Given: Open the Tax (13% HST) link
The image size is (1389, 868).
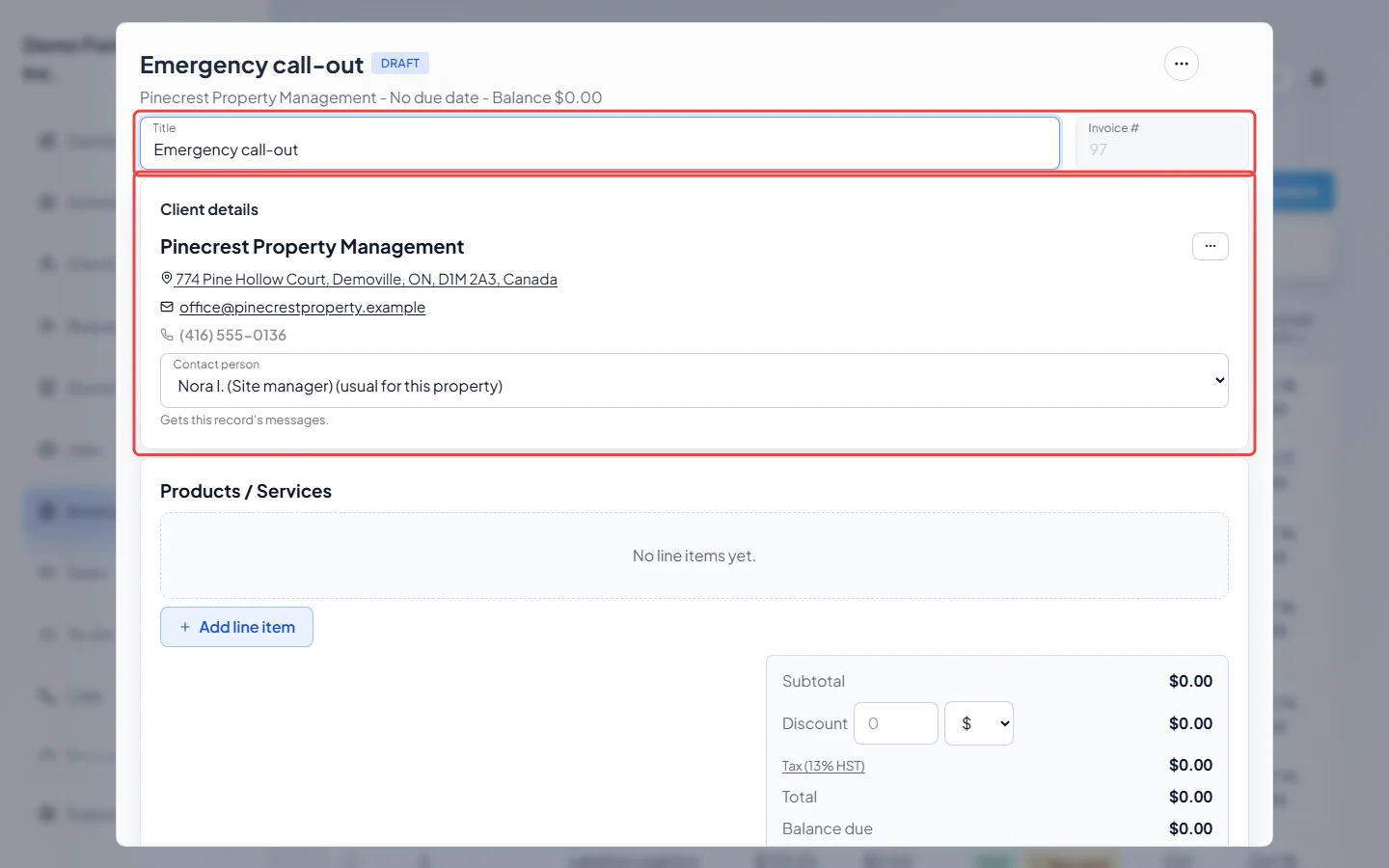Looking at the screenshot, I should point(823,766).
